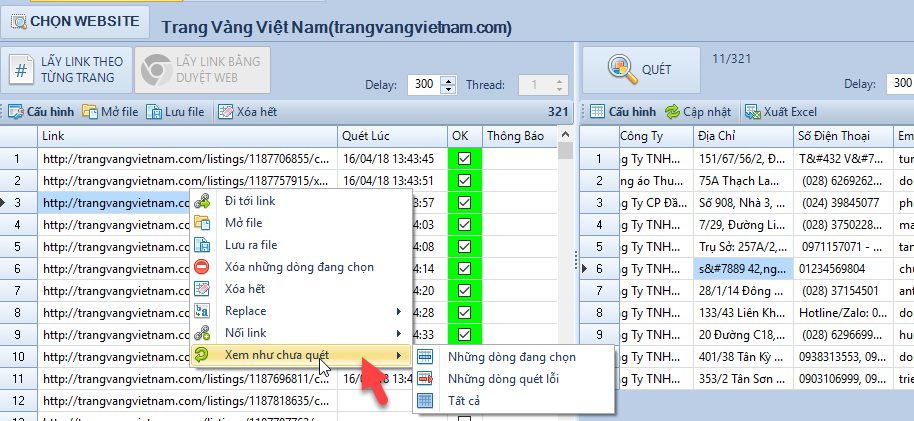Click the Những dòng quét lỗi icon
The image size is (914, 421).
(x=426, y=379)
